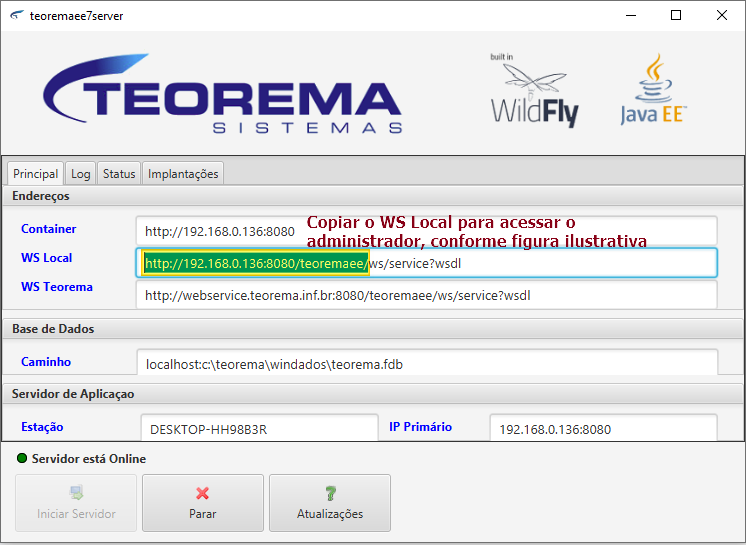Click the Java EE logo
Image resolution: width=746 pixels, height=545 pixels.
point(654,89)
